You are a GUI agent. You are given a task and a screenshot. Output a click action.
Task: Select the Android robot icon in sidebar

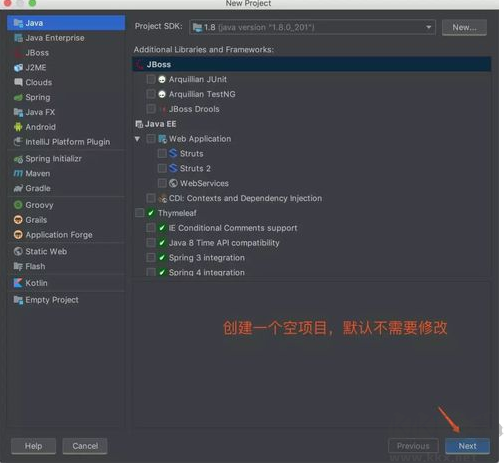tap(18, 127)
